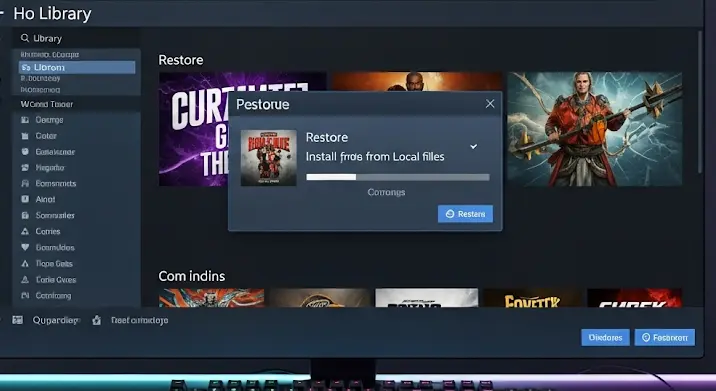Click the vertical scrollbar on the right edge
This screenshot has width=716, height=391.
click(700, 102)
